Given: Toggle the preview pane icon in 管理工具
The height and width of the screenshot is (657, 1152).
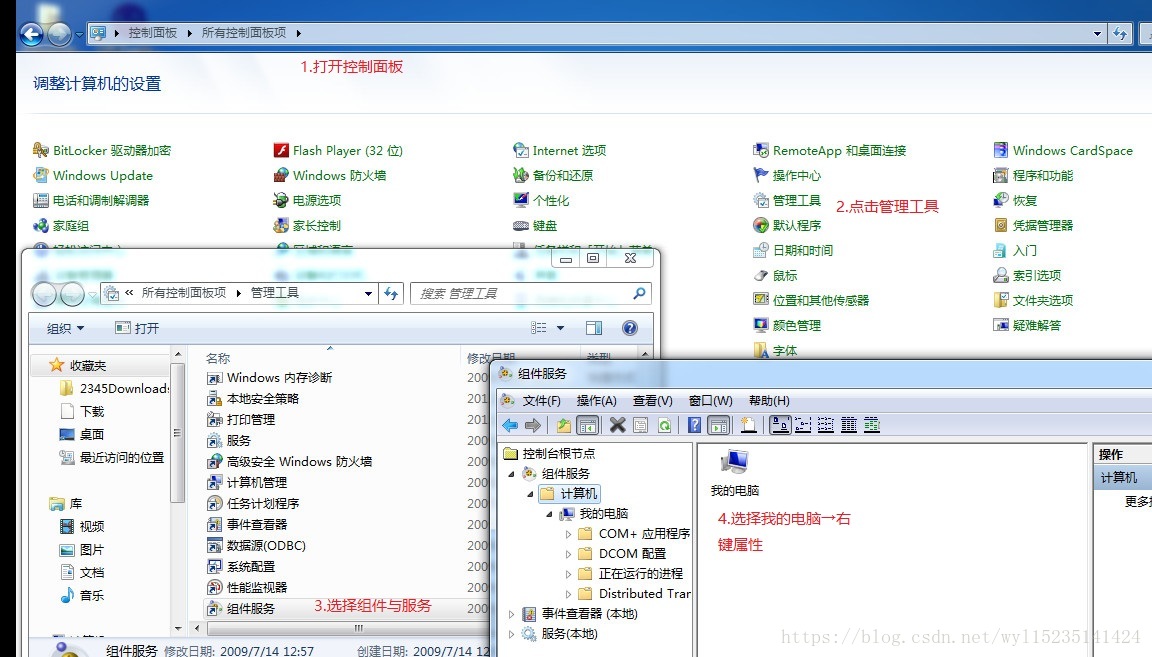Looking at the screenshot, I should (594, 328).
